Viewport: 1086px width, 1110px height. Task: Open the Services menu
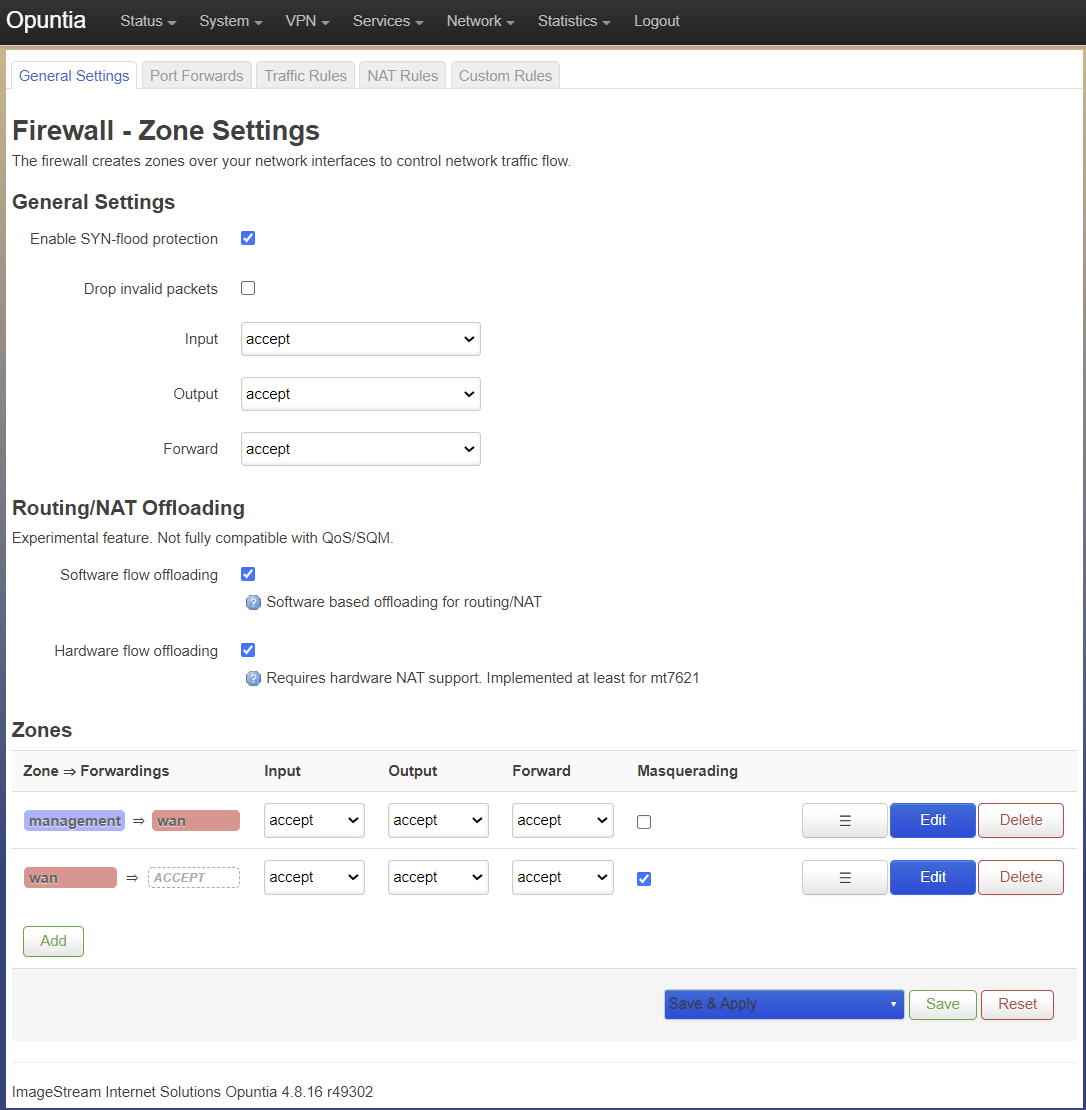pyautogui.click(x=388, y=21)
